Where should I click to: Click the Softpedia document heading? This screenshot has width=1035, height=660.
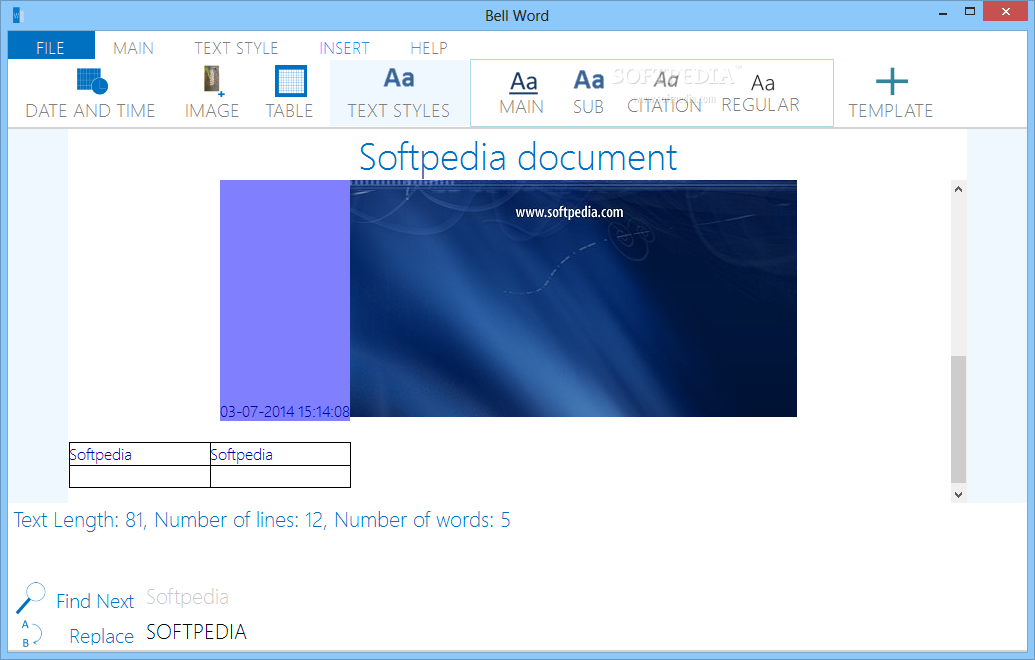(x=518, y=157)
